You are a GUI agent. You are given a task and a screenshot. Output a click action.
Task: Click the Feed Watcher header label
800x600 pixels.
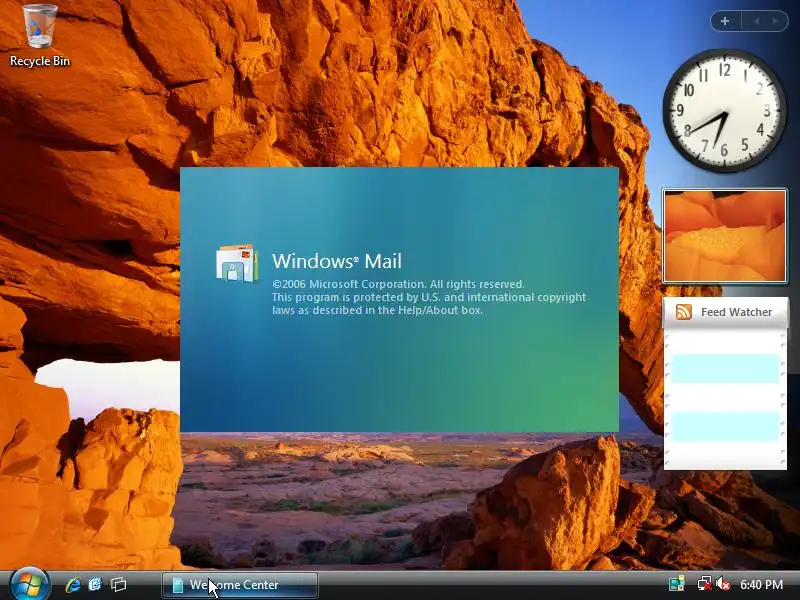pyautogui.click(x=736, y=312)
